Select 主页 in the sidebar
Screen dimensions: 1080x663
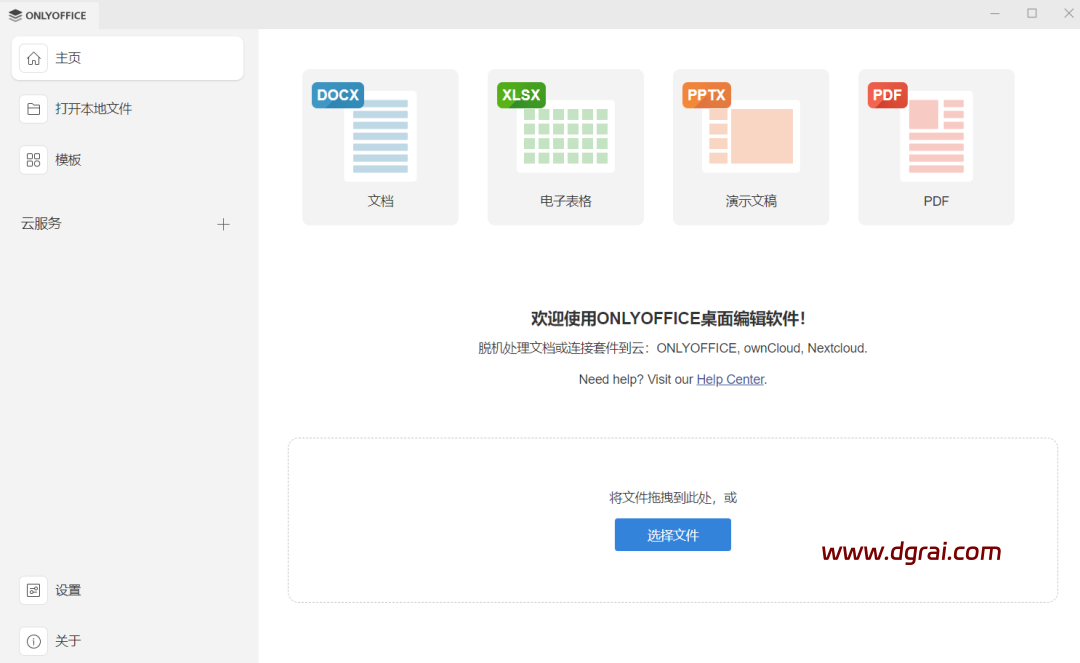tap(68, 59)
